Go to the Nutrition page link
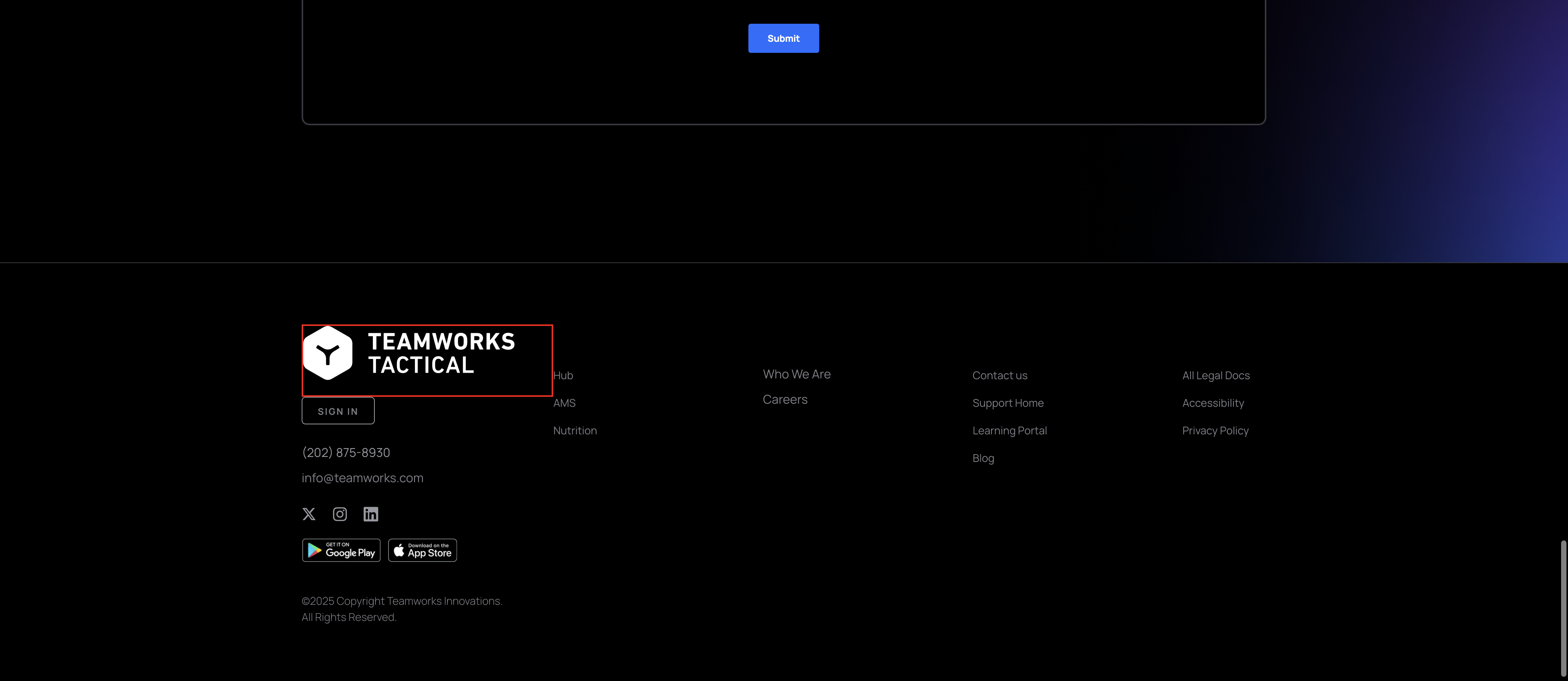1568x681 pixels. (x=575, y=431)
